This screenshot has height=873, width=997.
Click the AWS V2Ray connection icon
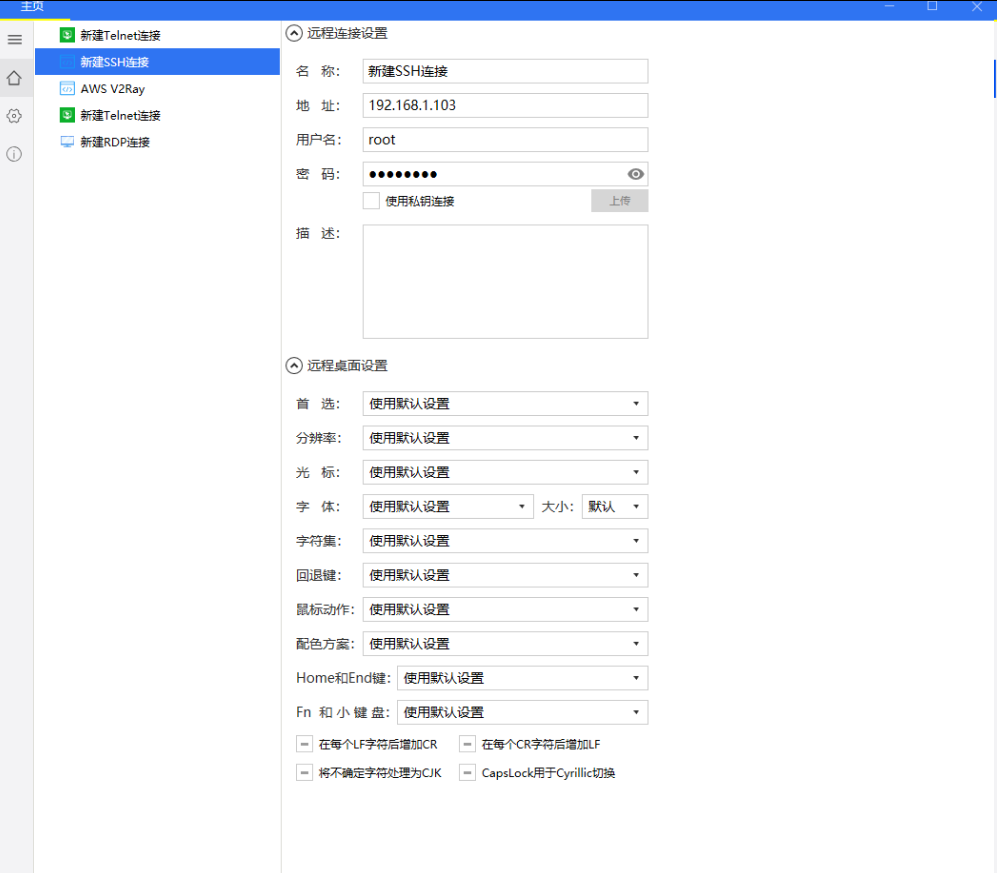[x=66, y=88]
